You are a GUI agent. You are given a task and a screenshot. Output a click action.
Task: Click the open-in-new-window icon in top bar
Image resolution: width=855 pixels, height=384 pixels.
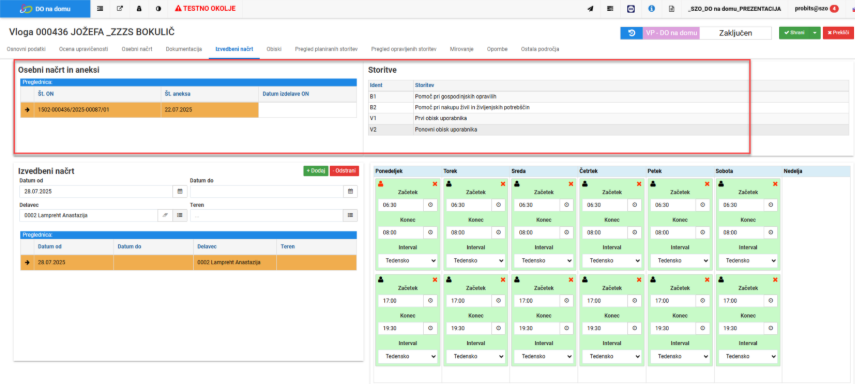(x=119, y=9)
